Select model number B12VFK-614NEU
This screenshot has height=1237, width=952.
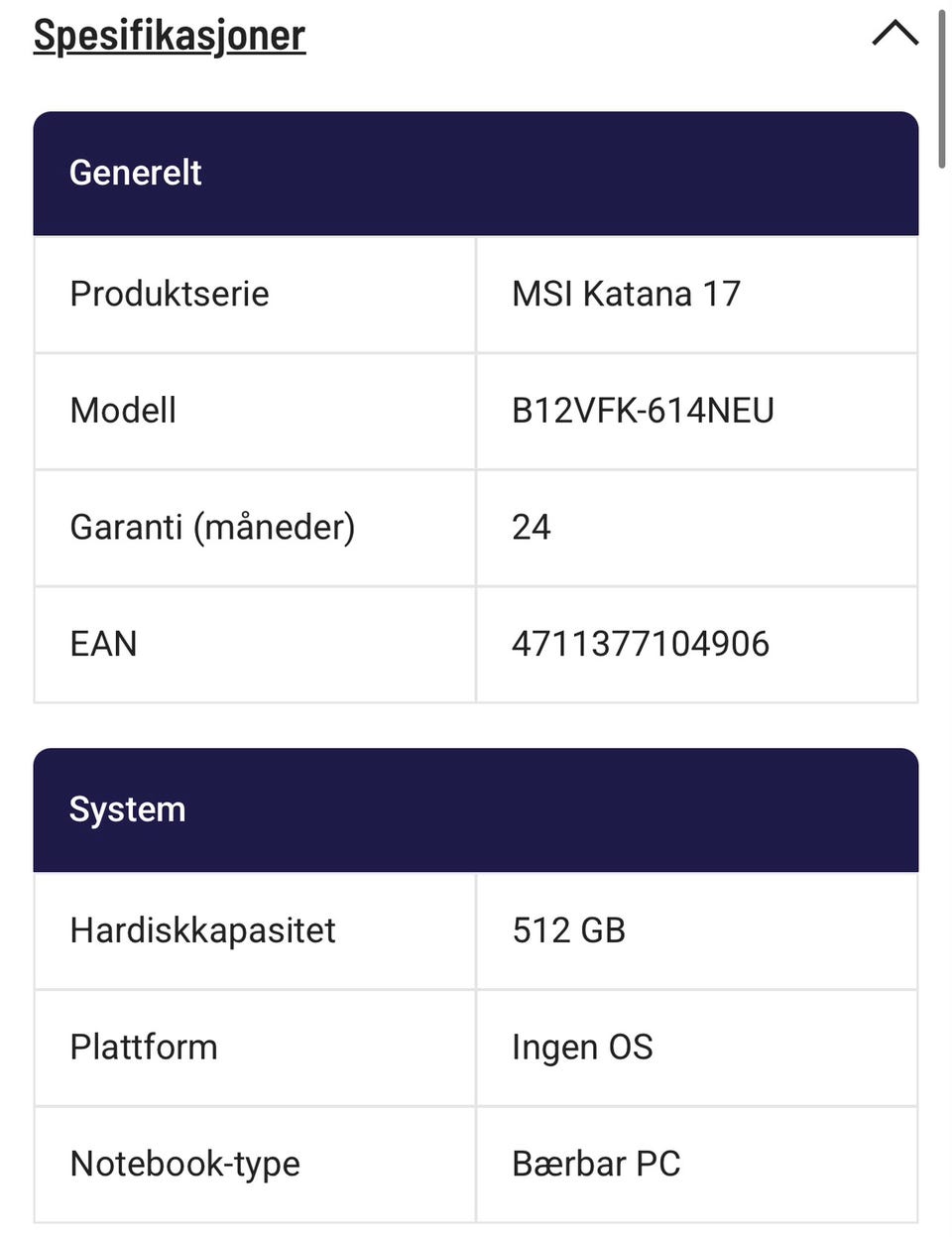(x=643, y=411)
